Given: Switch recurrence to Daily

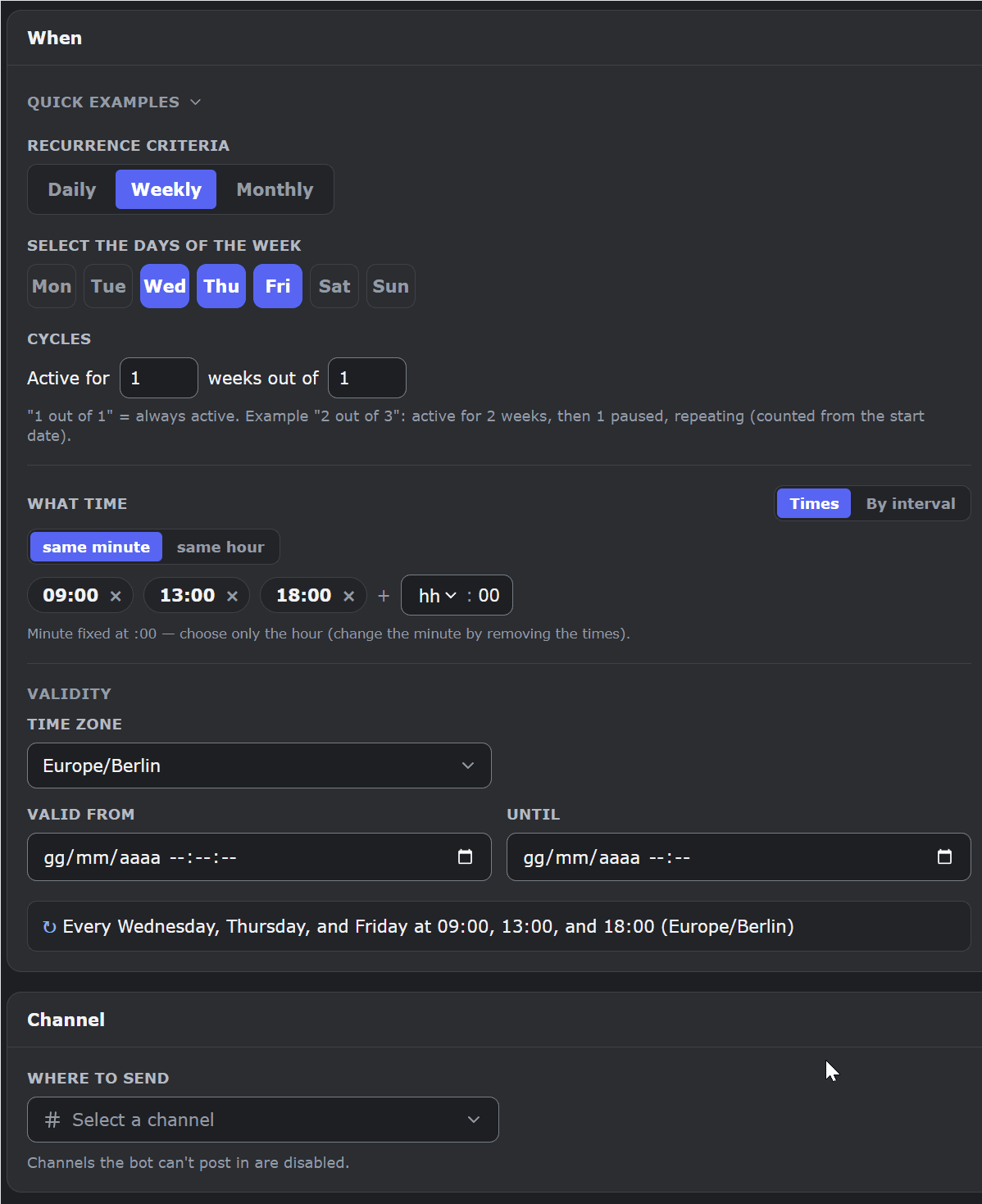Looking at the screenshot, I should point(72,189).
